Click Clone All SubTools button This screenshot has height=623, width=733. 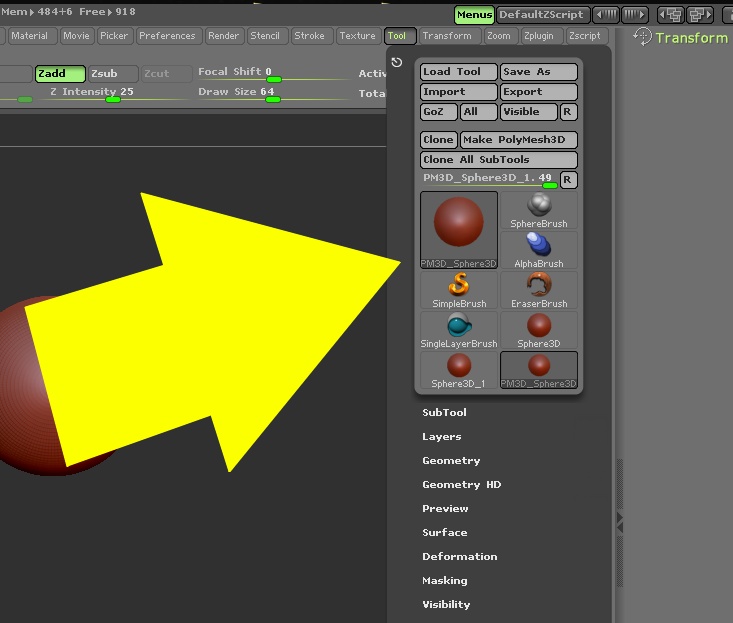click(499, 160)
